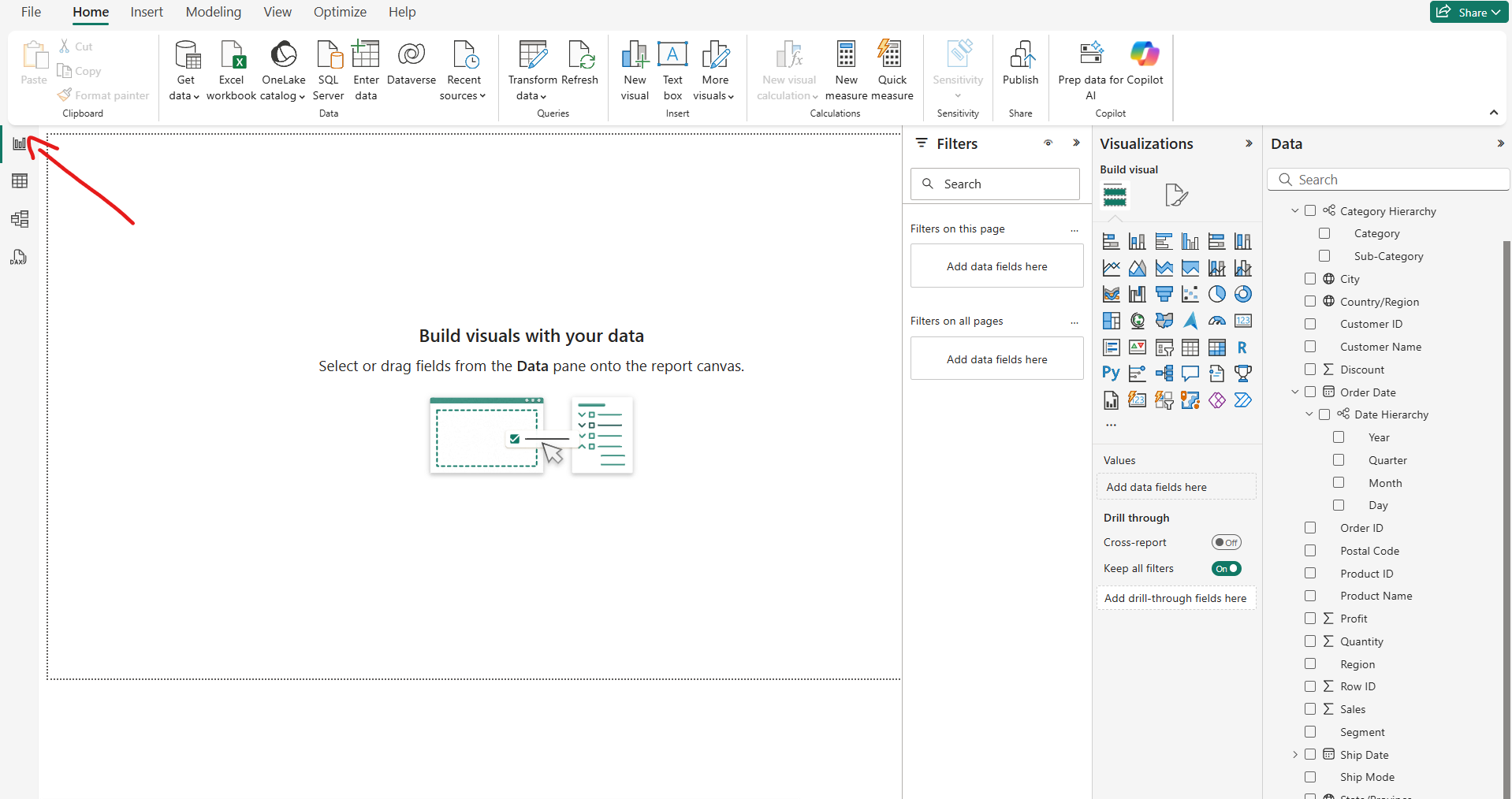Open more options for Filters on all pages
The width and height of the screenshot is (1512, 799).
point(1074,321)
